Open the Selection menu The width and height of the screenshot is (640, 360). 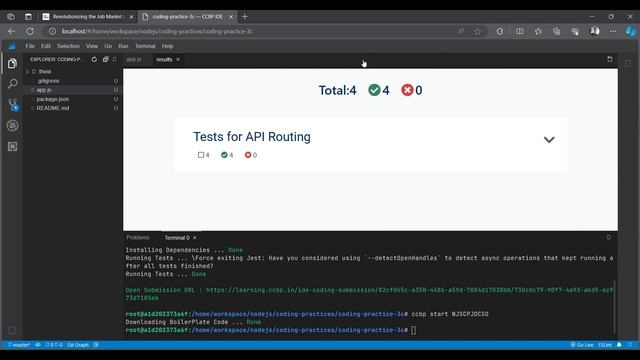point(68,46)
